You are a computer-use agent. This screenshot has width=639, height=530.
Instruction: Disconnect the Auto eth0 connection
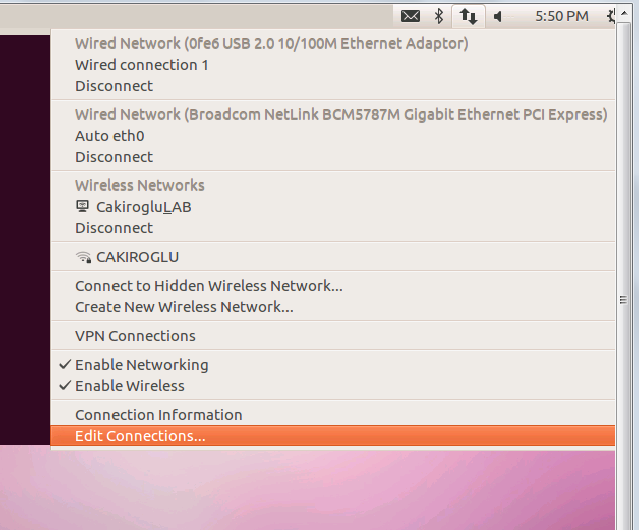pyautogui.click(x=333, y=157)
